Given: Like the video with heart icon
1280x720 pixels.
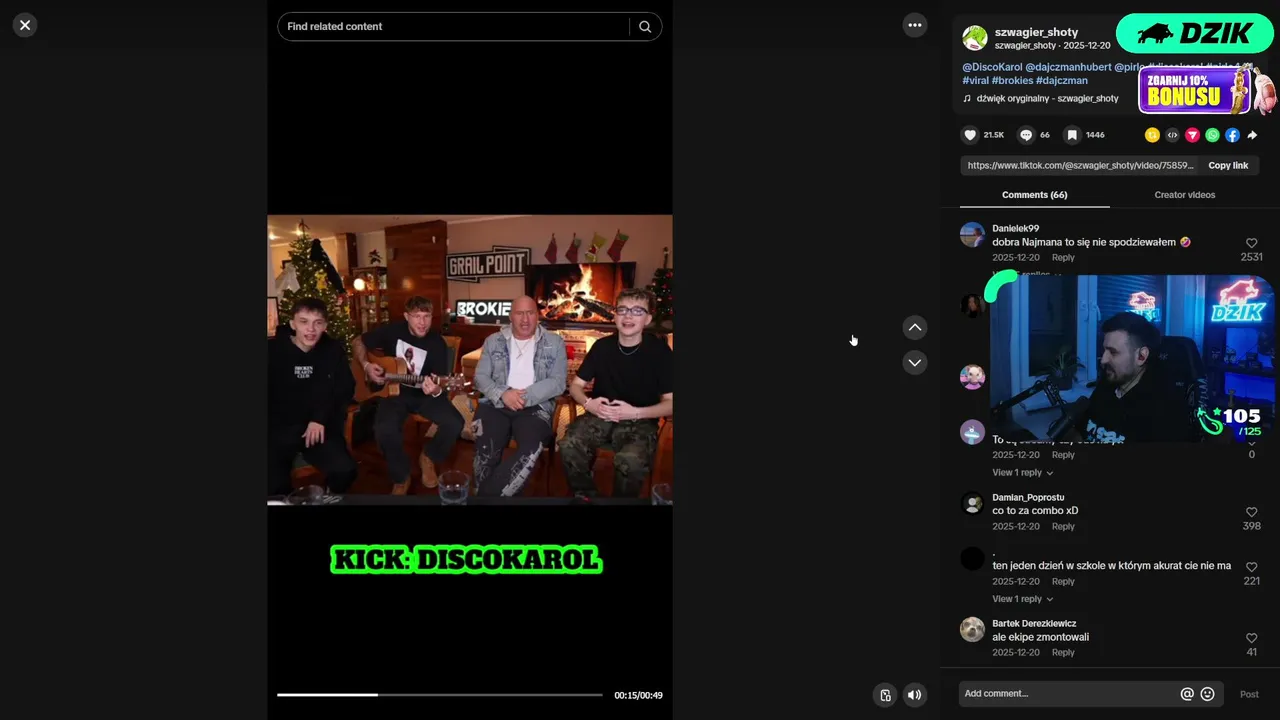Looking at the screenshot, I should tap(970, 135).
